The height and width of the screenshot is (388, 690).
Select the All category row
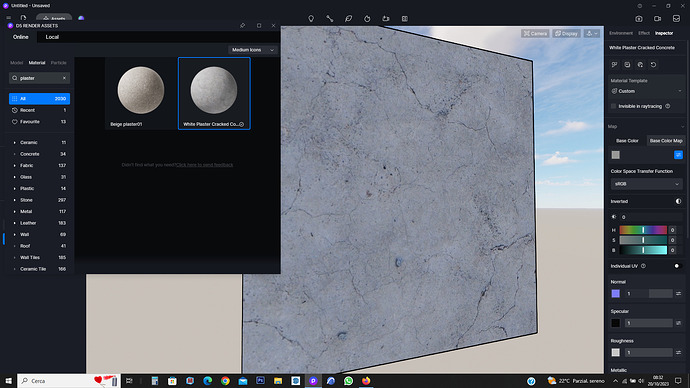[x=39, y=99]
